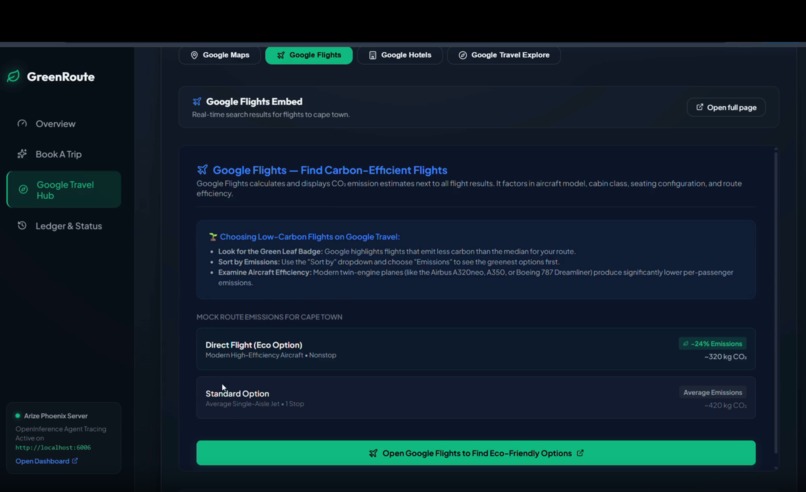The image size is (806, 492).
Task: Select Google Travel Hub in sidebar
Action: pyautogui.click(x=64, y=189)
